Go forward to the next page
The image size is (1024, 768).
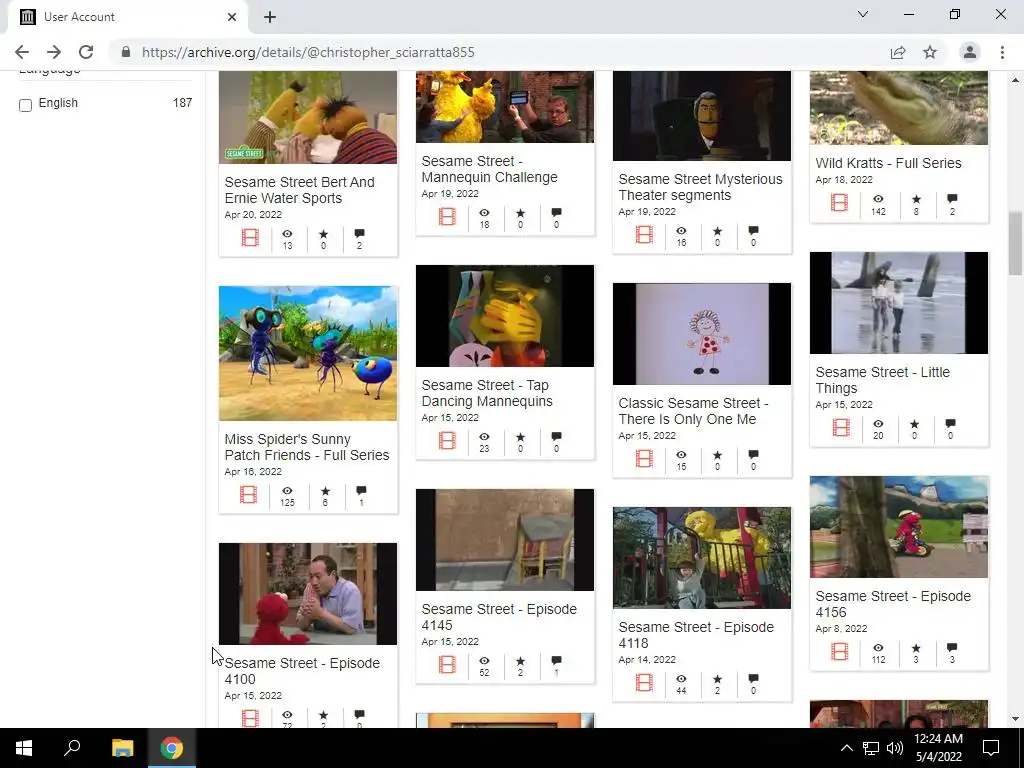pos(54,52)
